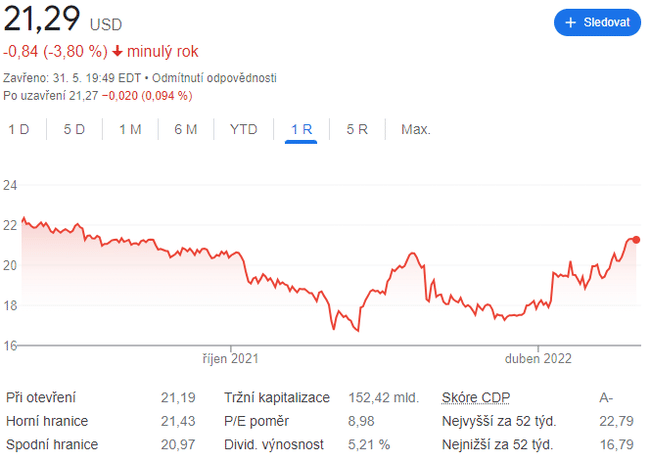Switch to the YTD tab
650x459 pixels.
click(x=243, y=129)
